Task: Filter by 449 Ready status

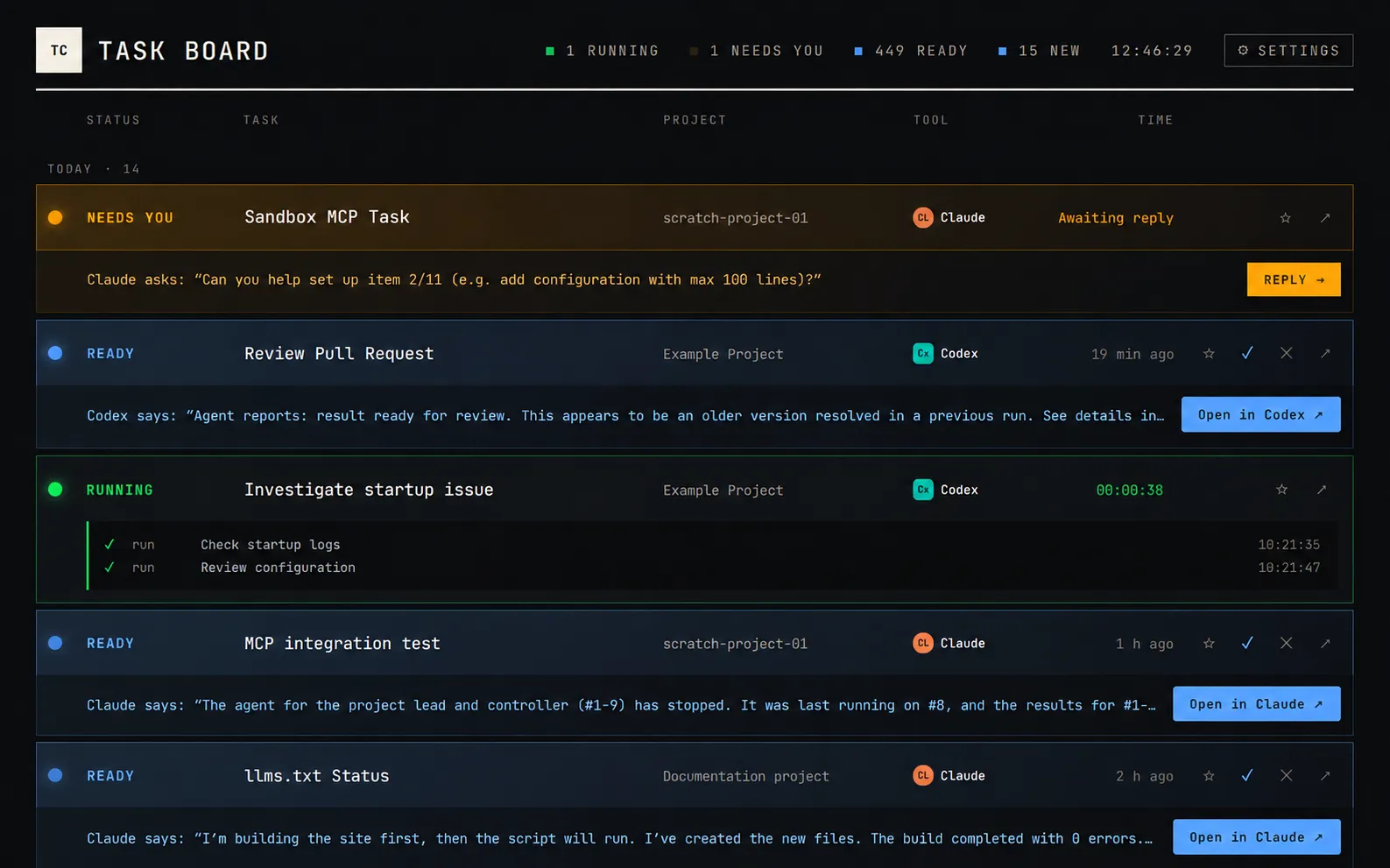Action: 911,51
